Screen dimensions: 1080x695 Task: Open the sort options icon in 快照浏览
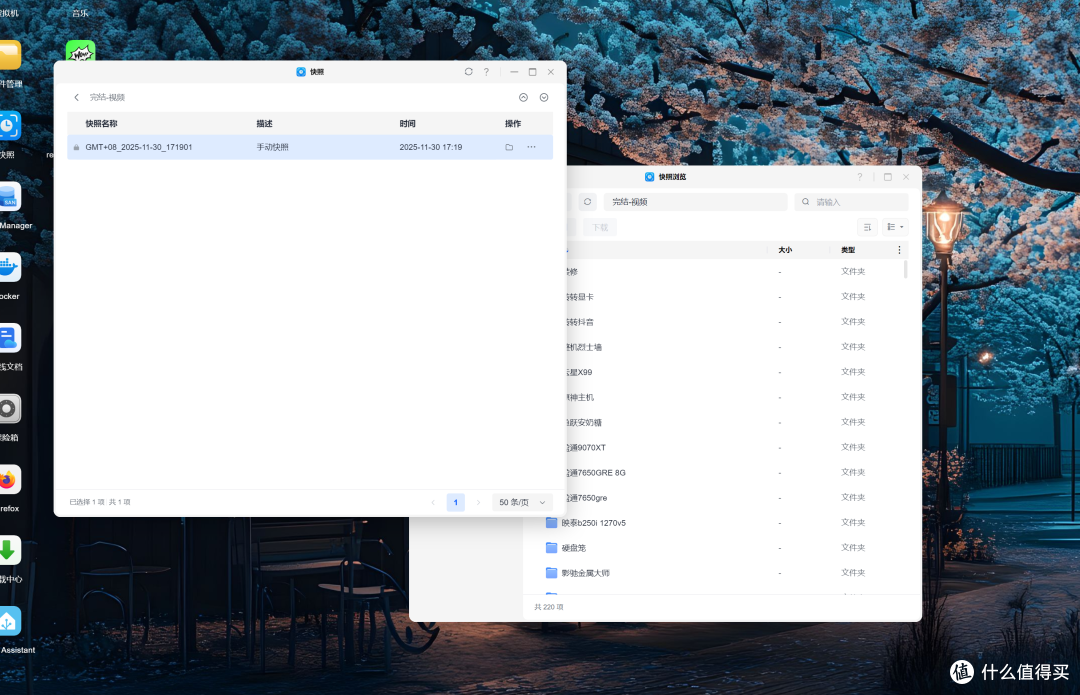point(867,227)
